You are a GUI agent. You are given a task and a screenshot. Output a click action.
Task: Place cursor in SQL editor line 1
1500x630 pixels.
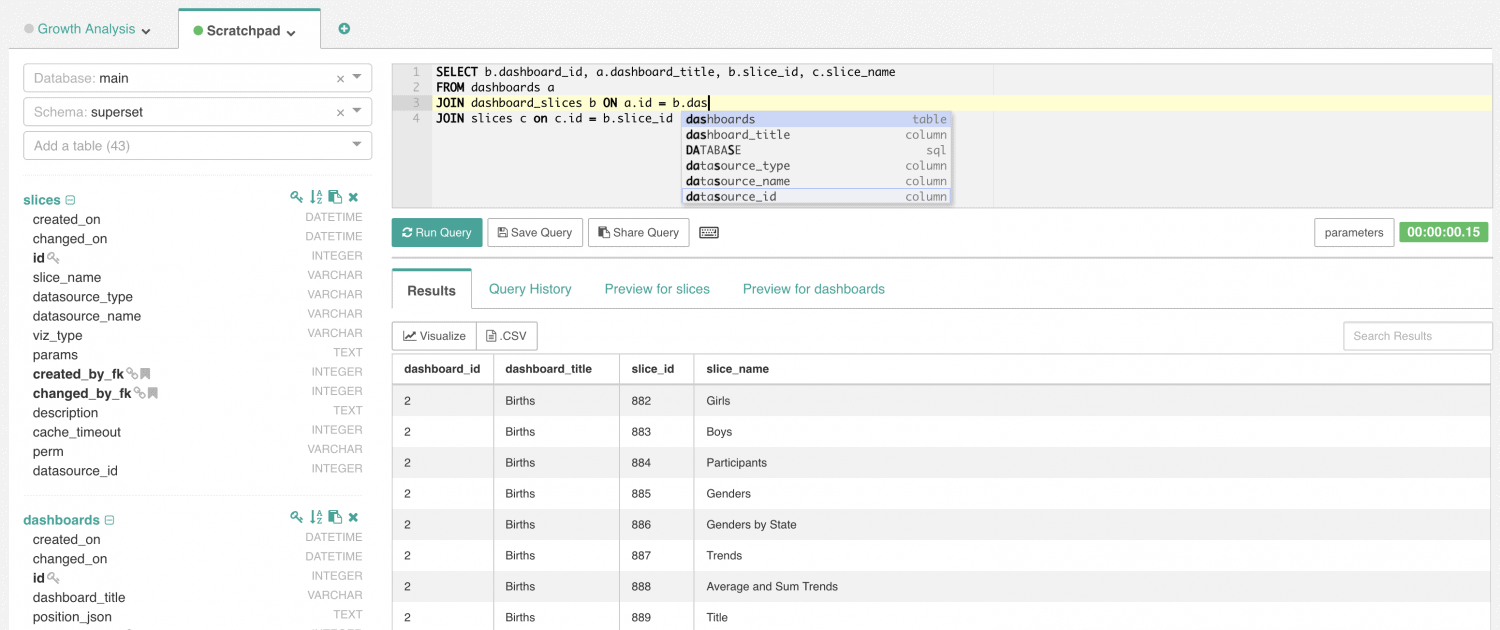pos(665,72)
